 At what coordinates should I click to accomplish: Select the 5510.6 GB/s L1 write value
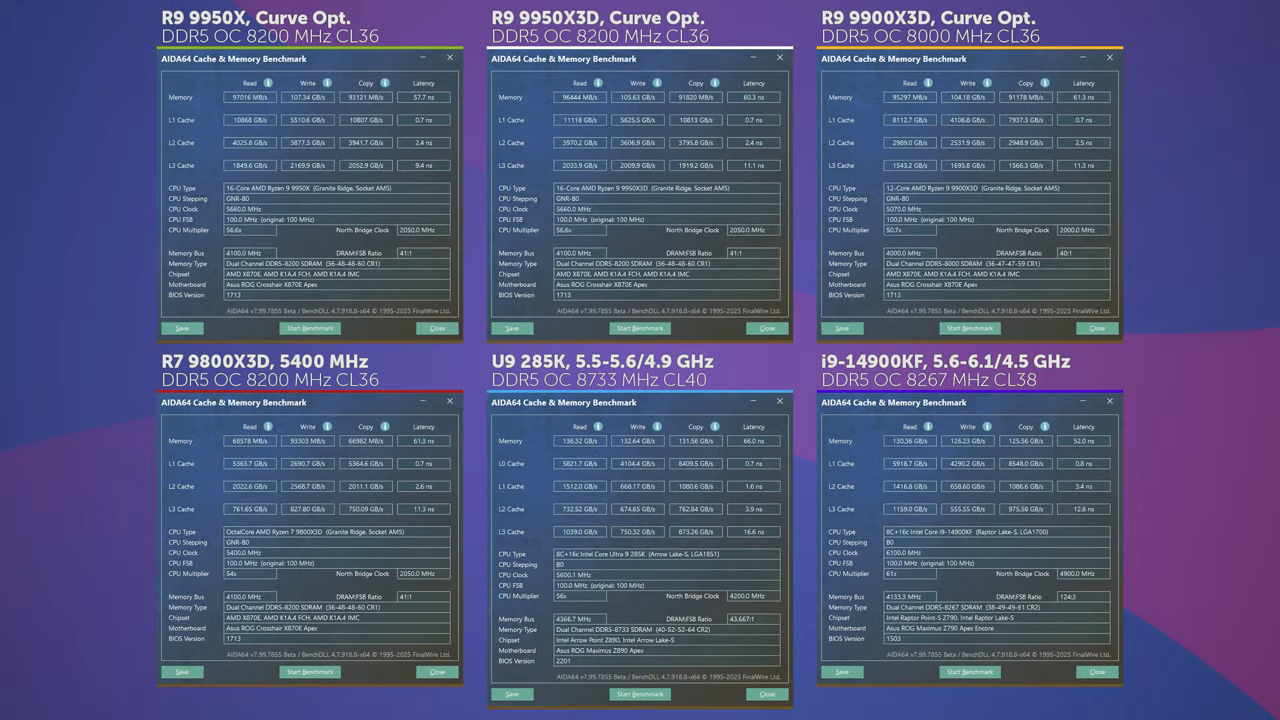tap(307, 120)
